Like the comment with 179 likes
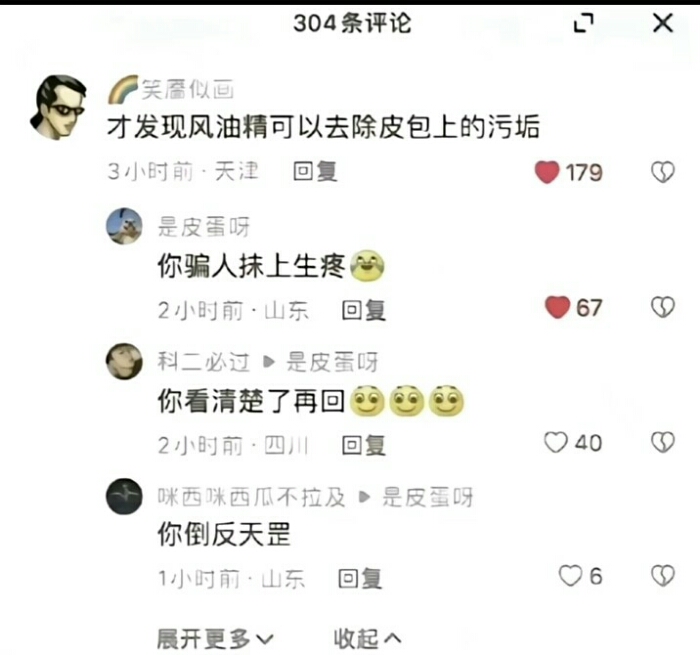The width and height of the screenshot is (700, 655). pyautogui.click(x=547, y=172)
